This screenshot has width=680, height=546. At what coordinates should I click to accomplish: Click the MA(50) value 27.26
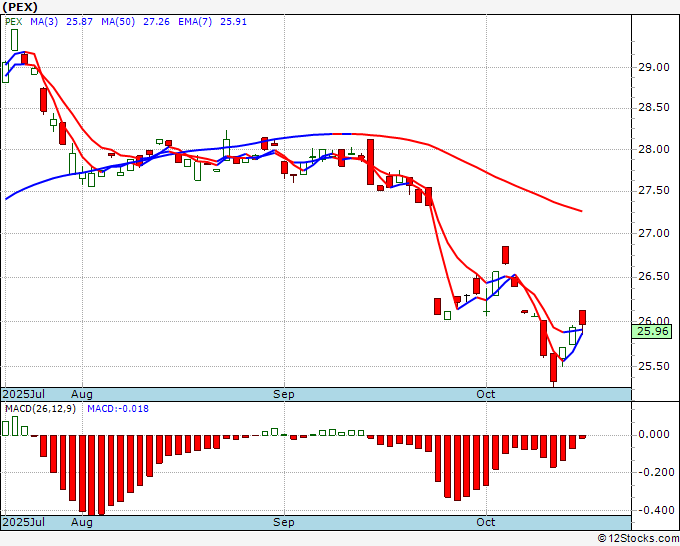[x=156, y=22]
